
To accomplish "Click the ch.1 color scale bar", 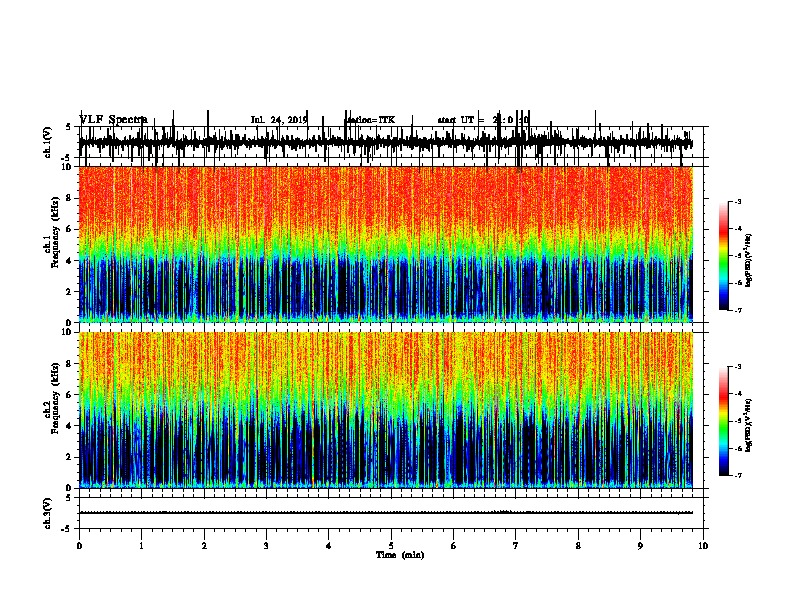I will (724, 256).
